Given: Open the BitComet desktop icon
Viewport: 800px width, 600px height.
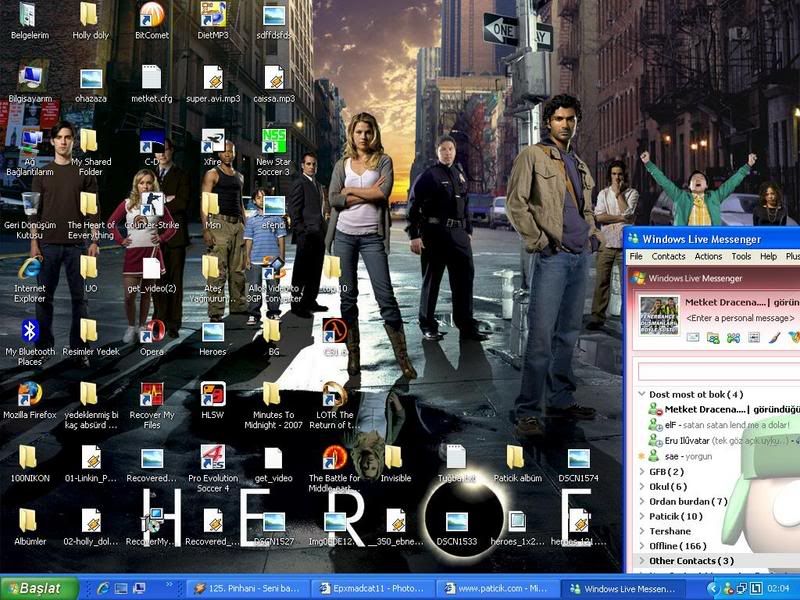Looking at the screenshot, I should 151,15.
